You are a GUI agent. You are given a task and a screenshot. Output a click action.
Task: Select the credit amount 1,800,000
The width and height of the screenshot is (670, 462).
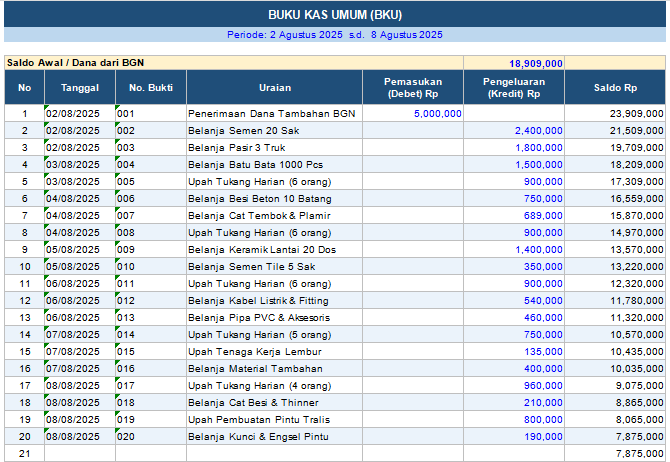[514, 147]
